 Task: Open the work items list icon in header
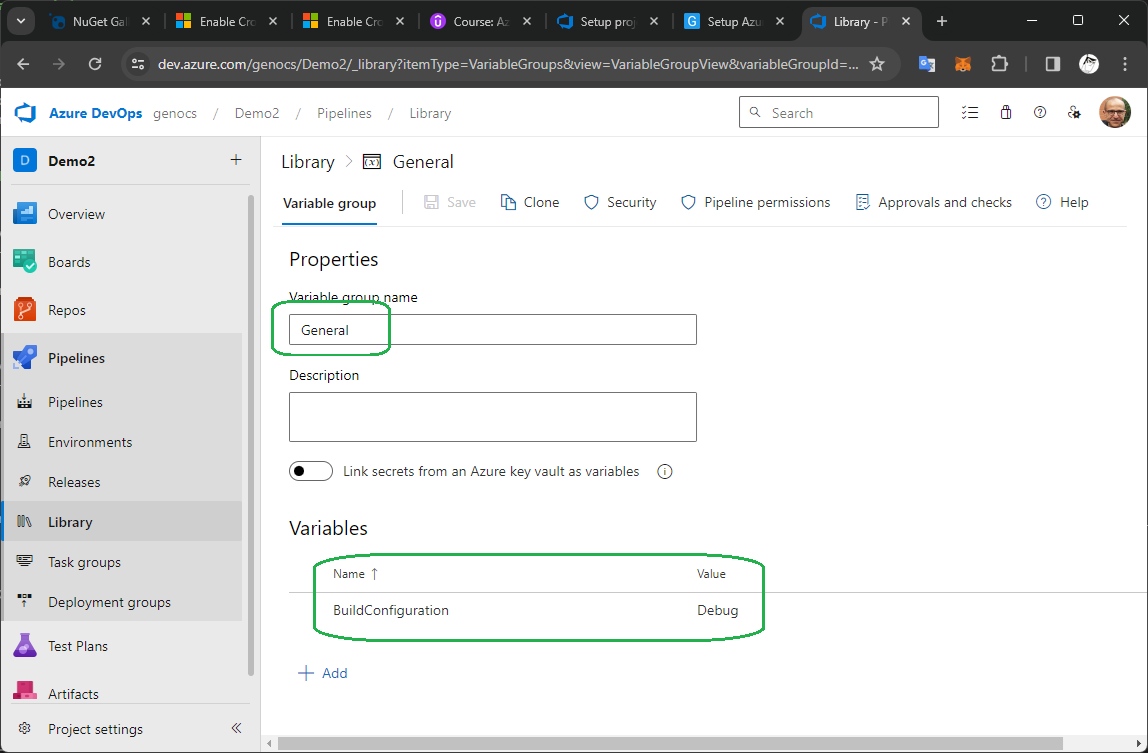[969, 113]
